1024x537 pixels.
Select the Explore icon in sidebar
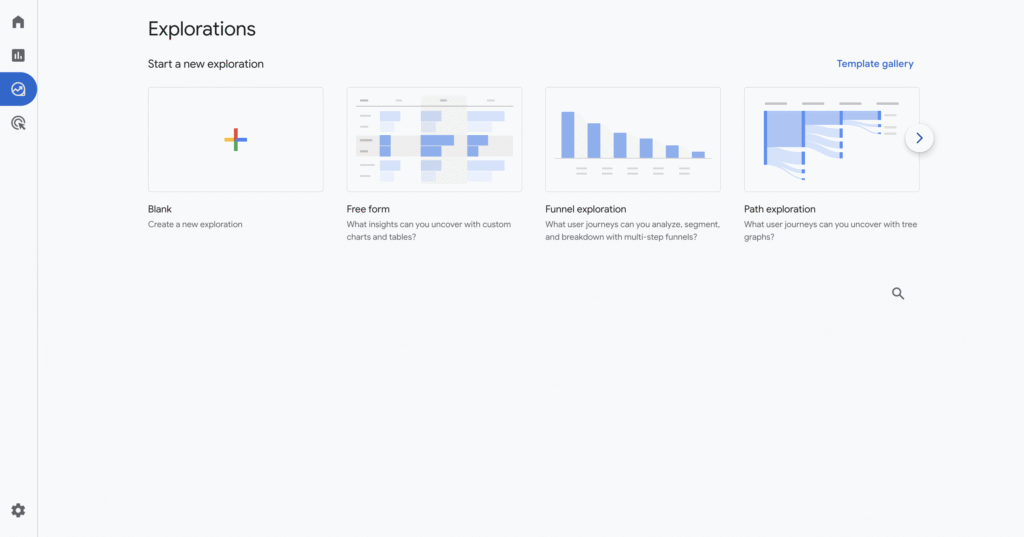click(18, 89)
